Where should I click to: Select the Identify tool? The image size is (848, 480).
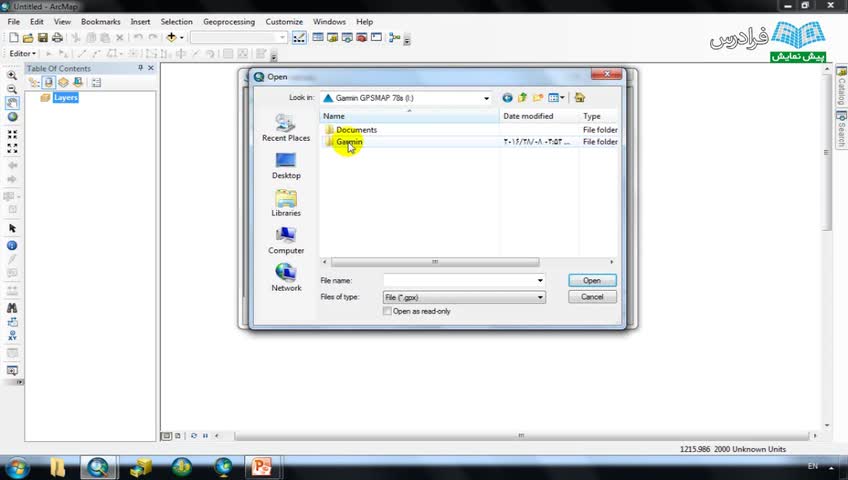[x=12, y=245]
